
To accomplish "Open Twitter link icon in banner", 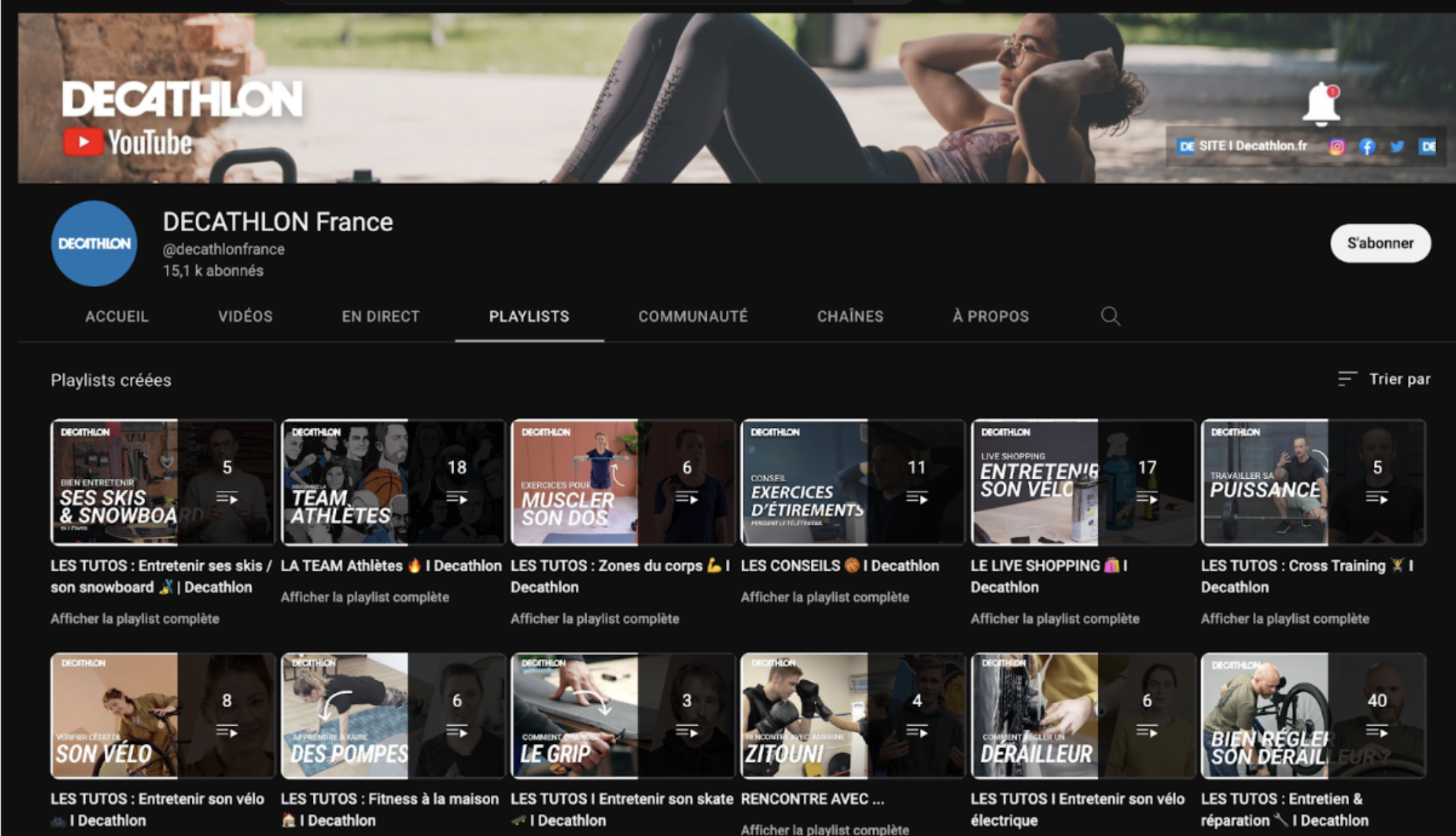I will pyautogui.click(x=1397, y=146).
